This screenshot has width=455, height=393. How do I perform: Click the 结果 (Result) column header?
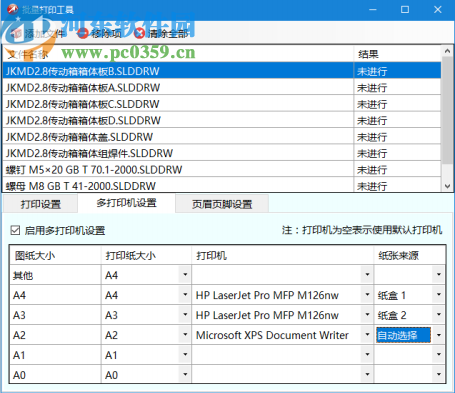397,54
